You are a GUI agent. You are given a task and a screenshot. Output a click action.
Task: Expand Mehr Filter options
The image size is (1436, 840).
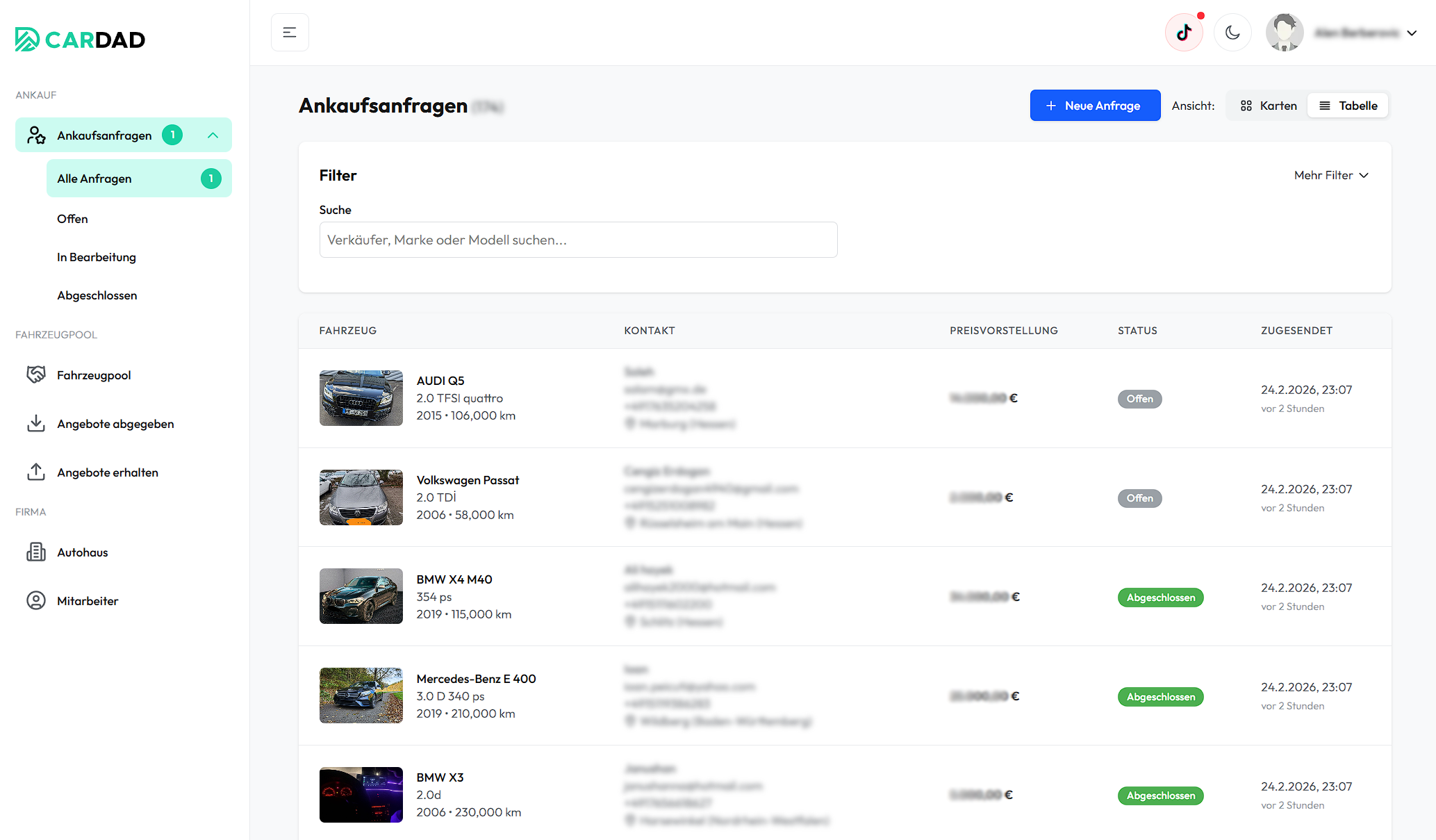pyautogui.click(x=1331, y=175)
